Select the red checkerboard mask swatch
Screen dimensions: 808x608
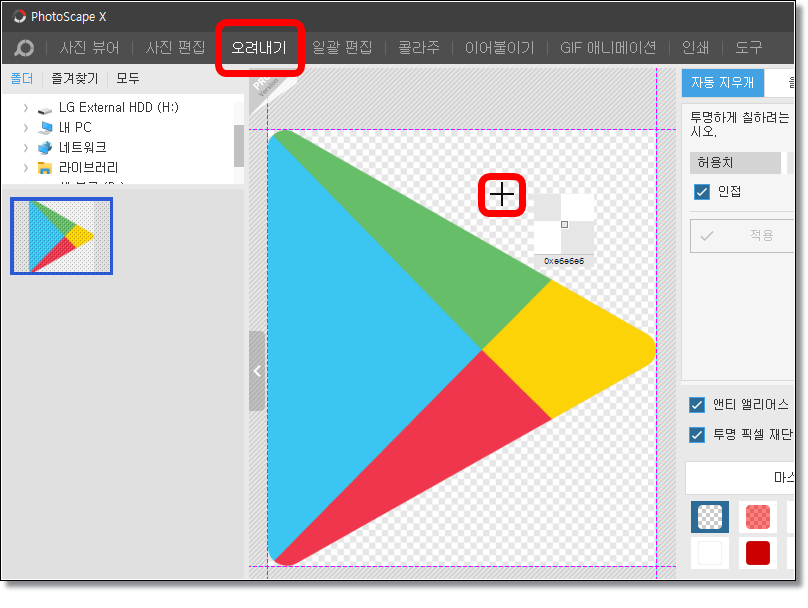758,517
